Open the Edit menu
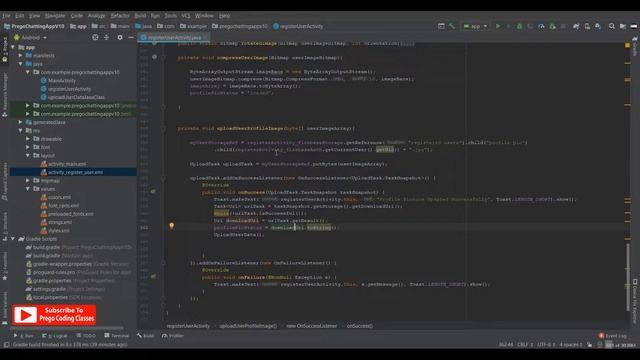 tap(20, 16)
